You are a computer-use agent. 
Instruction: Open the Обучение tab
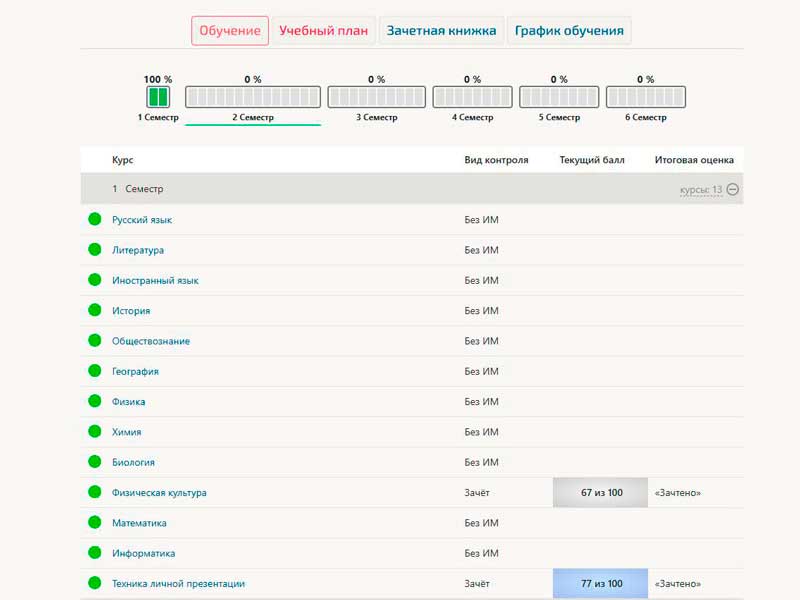230,31
